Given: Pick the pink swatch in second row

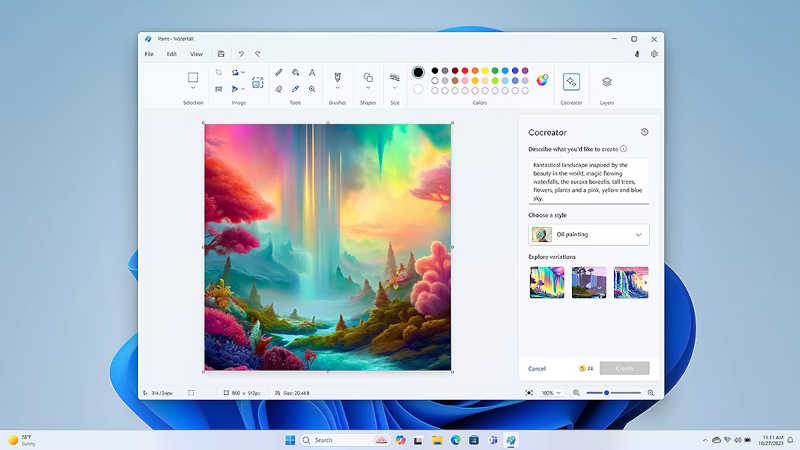Looking at the screenshot, I should pos(465,81).
